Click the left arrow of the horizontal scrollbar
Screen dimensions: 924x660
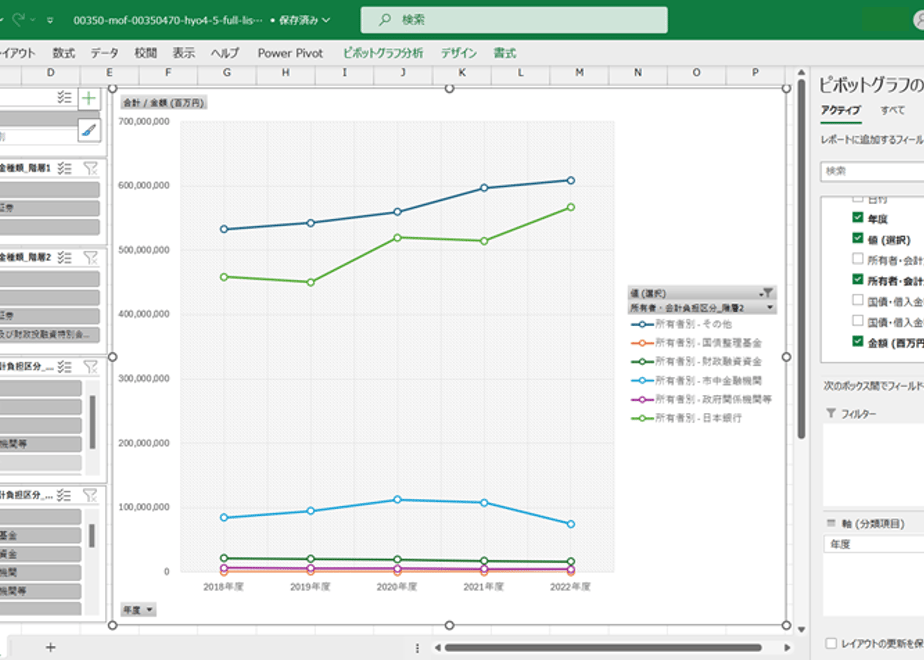point(437,648)
